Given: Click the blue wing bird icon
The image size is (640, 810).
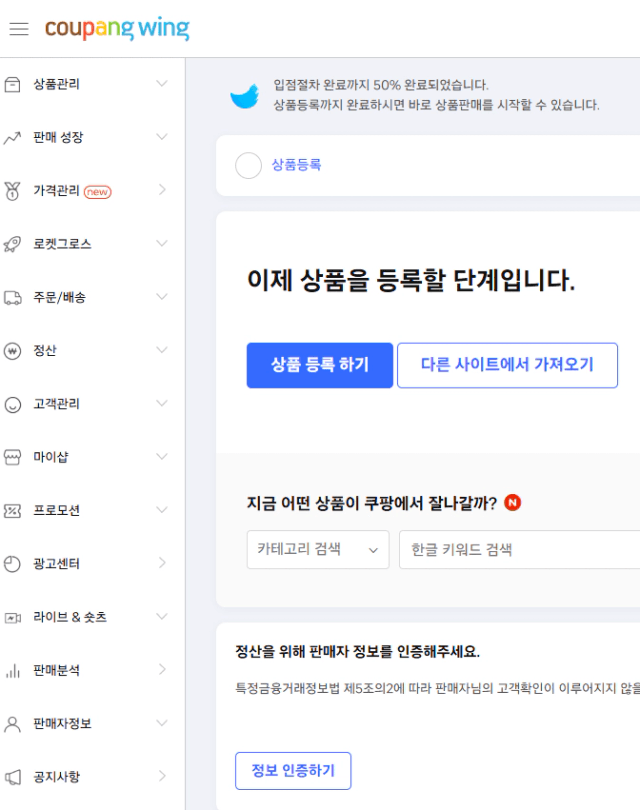Looking at the screenshot, I should 245,96.
